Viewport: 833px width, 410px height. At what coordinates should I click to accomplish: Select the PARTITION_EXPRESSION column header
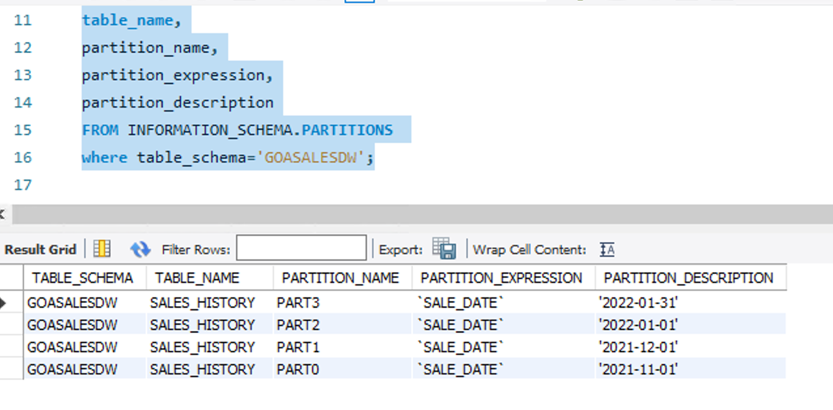[501, 278]
